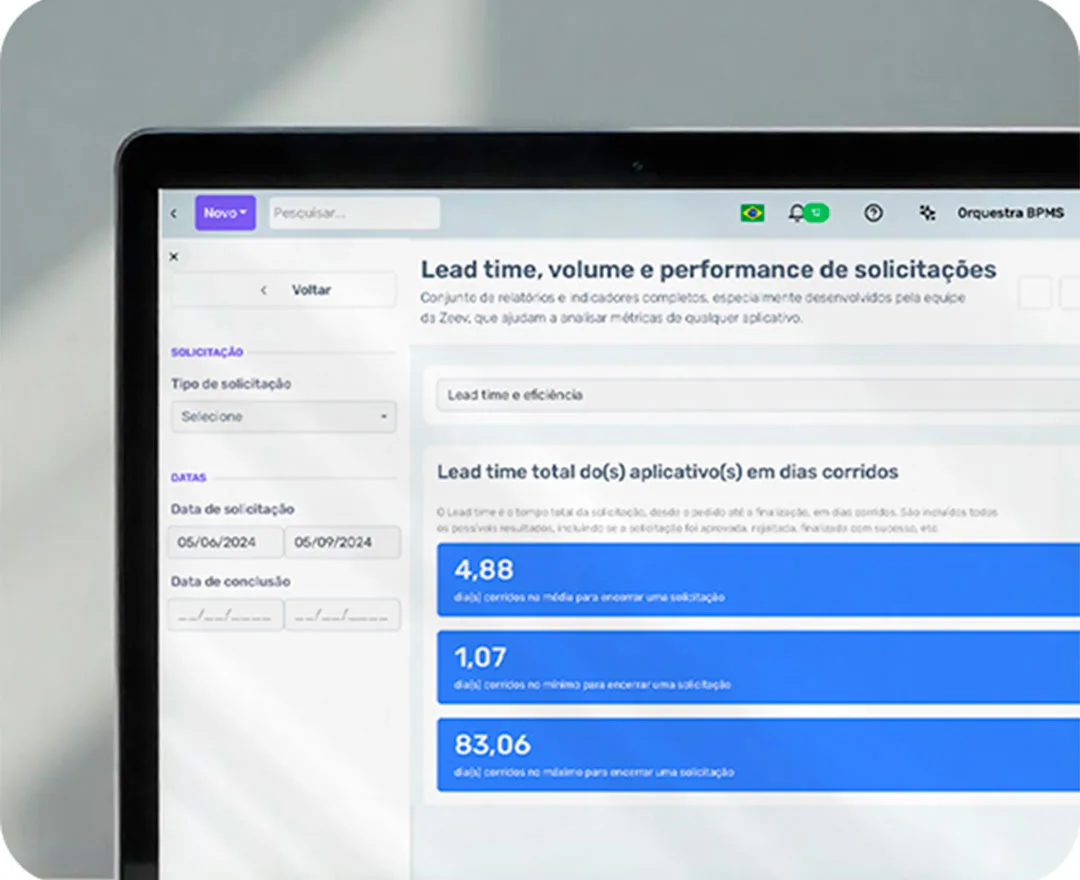Open the Orquestra BPMS account menu
1080x880 pixels.
(1010, 213)
